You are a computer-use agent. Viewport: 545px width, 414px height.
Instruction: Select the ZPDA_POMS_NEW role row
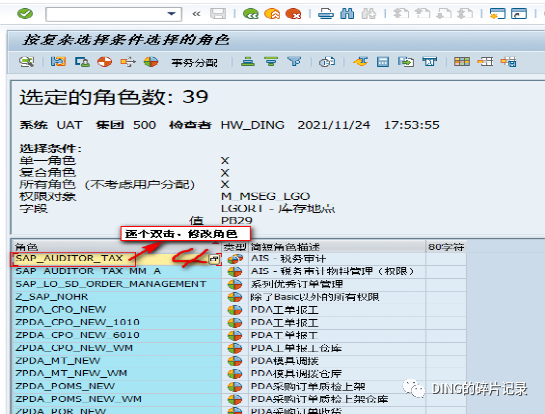click(117, 386)
